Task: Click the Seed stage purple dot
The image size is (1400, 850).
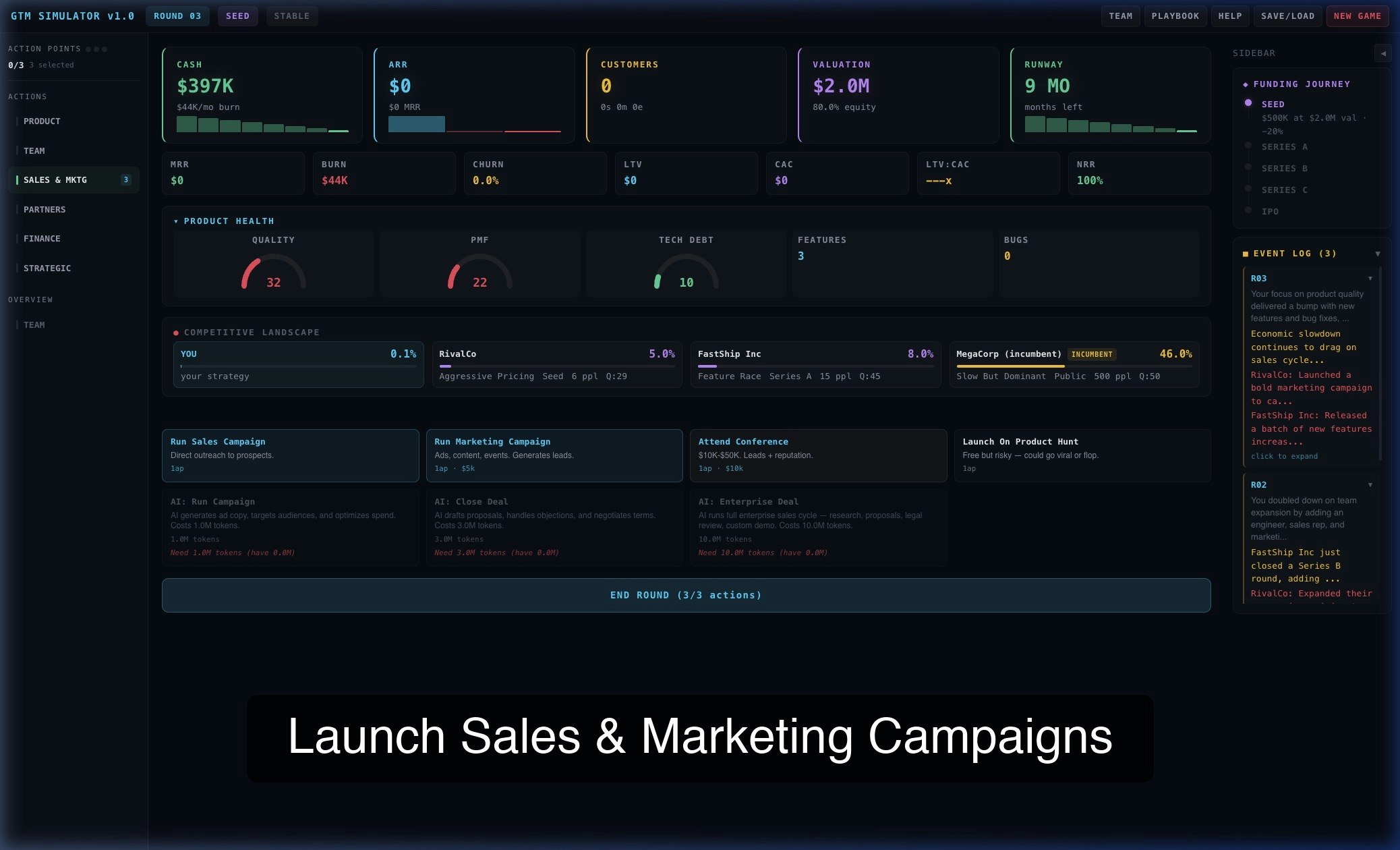Action: pos(1248,103)
